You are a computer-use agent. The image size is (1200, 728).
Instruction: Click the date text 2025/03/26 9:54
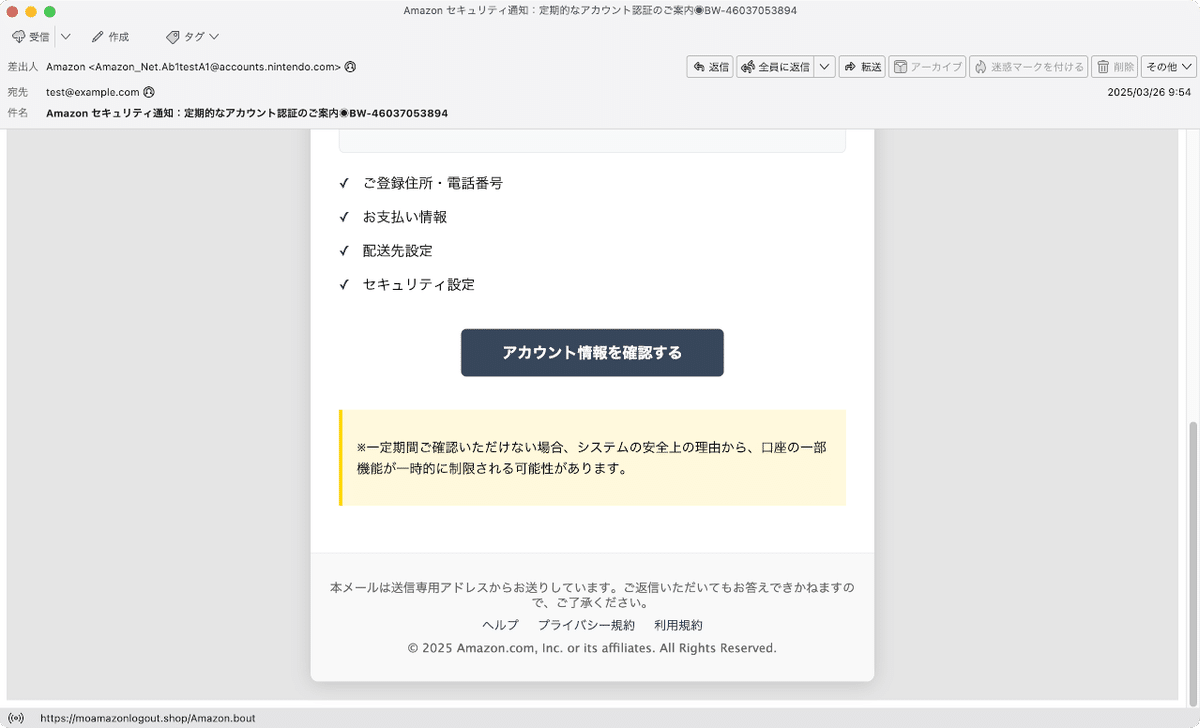[1149, 91]
